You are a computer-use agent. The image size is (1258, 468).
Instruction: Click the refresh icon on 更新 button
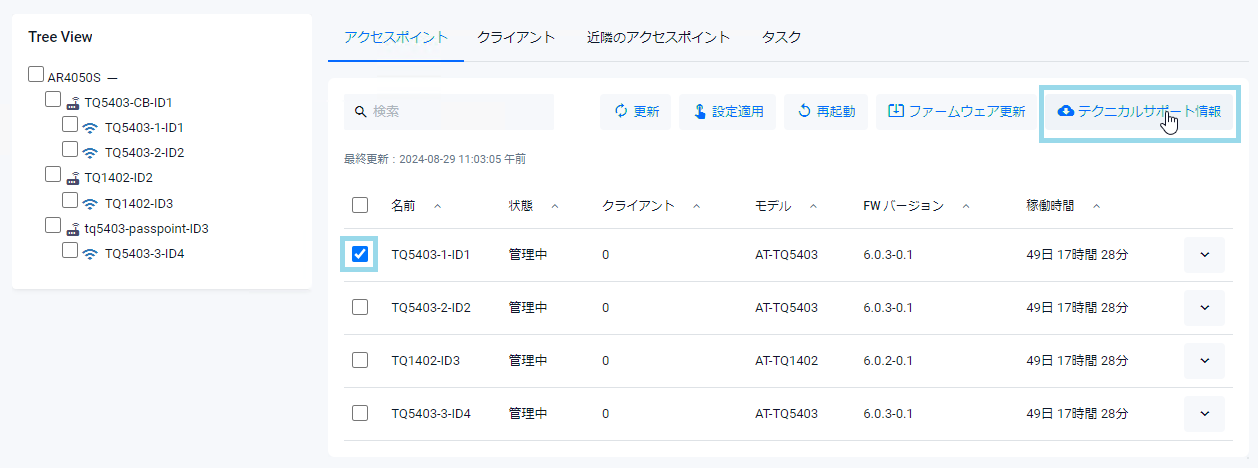coord(620,112)
